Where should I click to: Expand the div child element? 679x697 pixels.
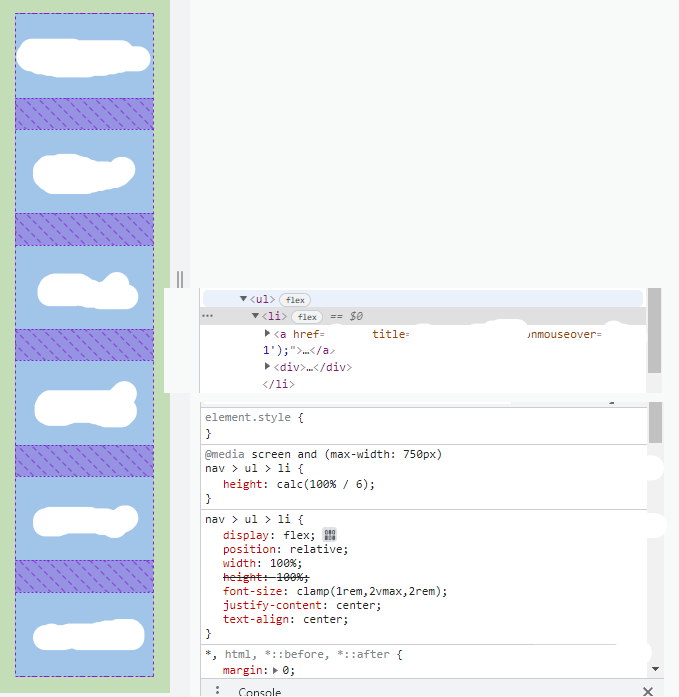tap(267, 366)
